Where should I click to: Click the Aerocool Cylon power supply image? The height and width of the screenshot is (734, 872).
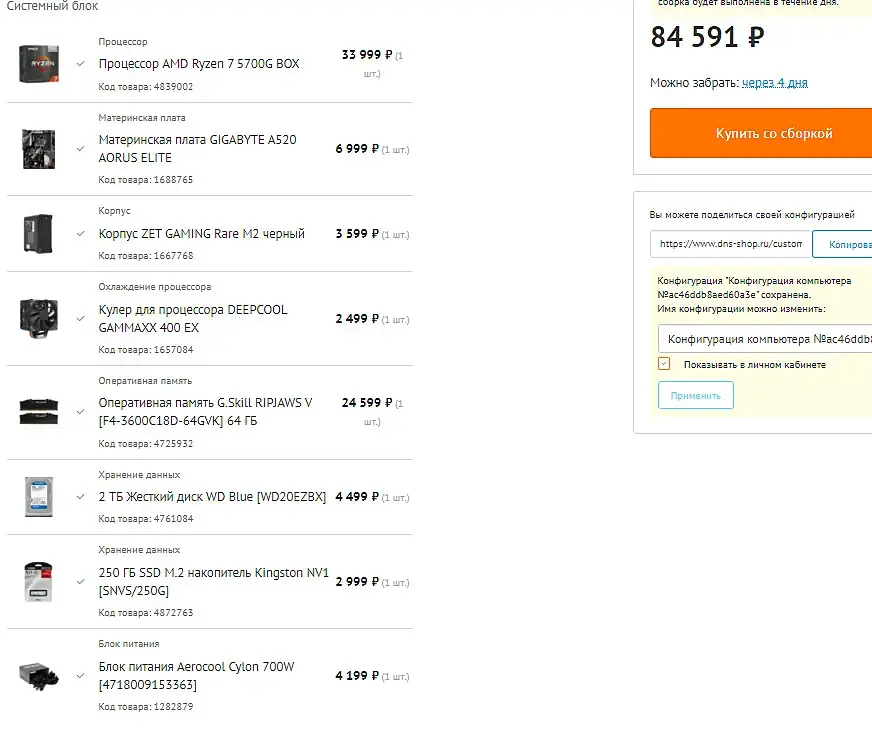point(39,675)
